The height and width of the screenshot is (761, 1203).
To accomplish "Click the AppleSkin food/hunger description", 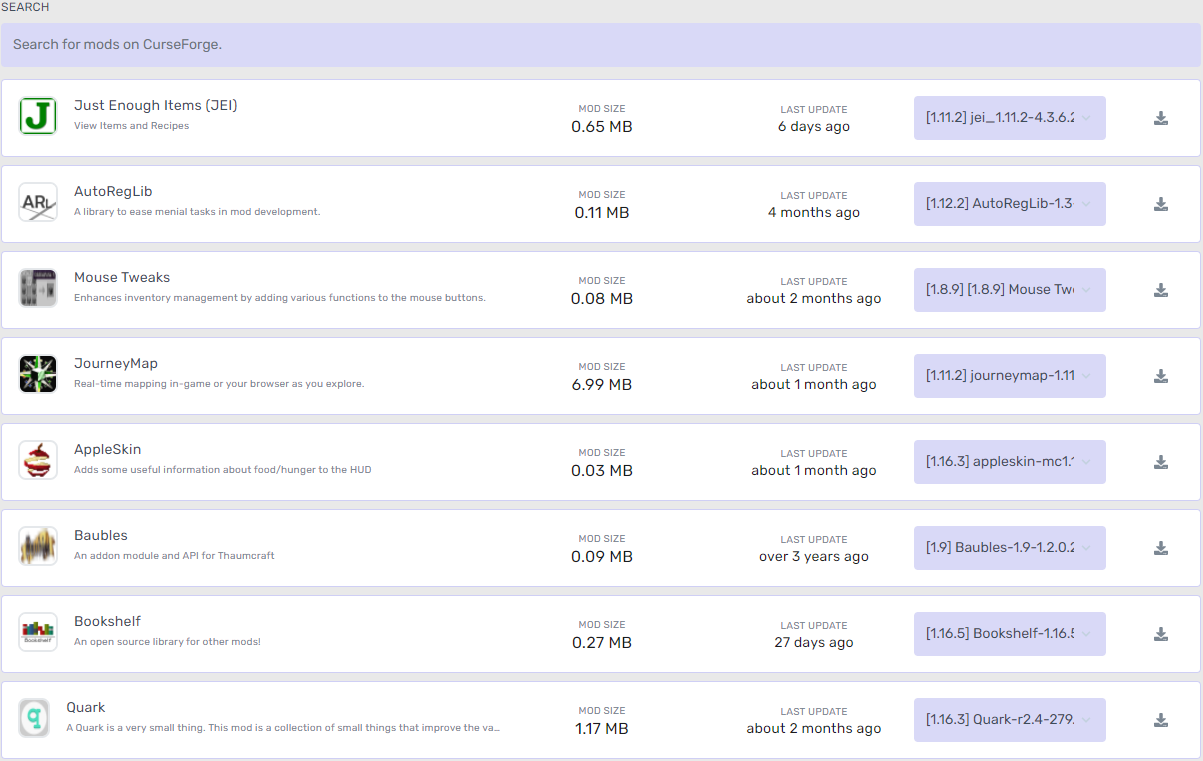I will [223, 470].
